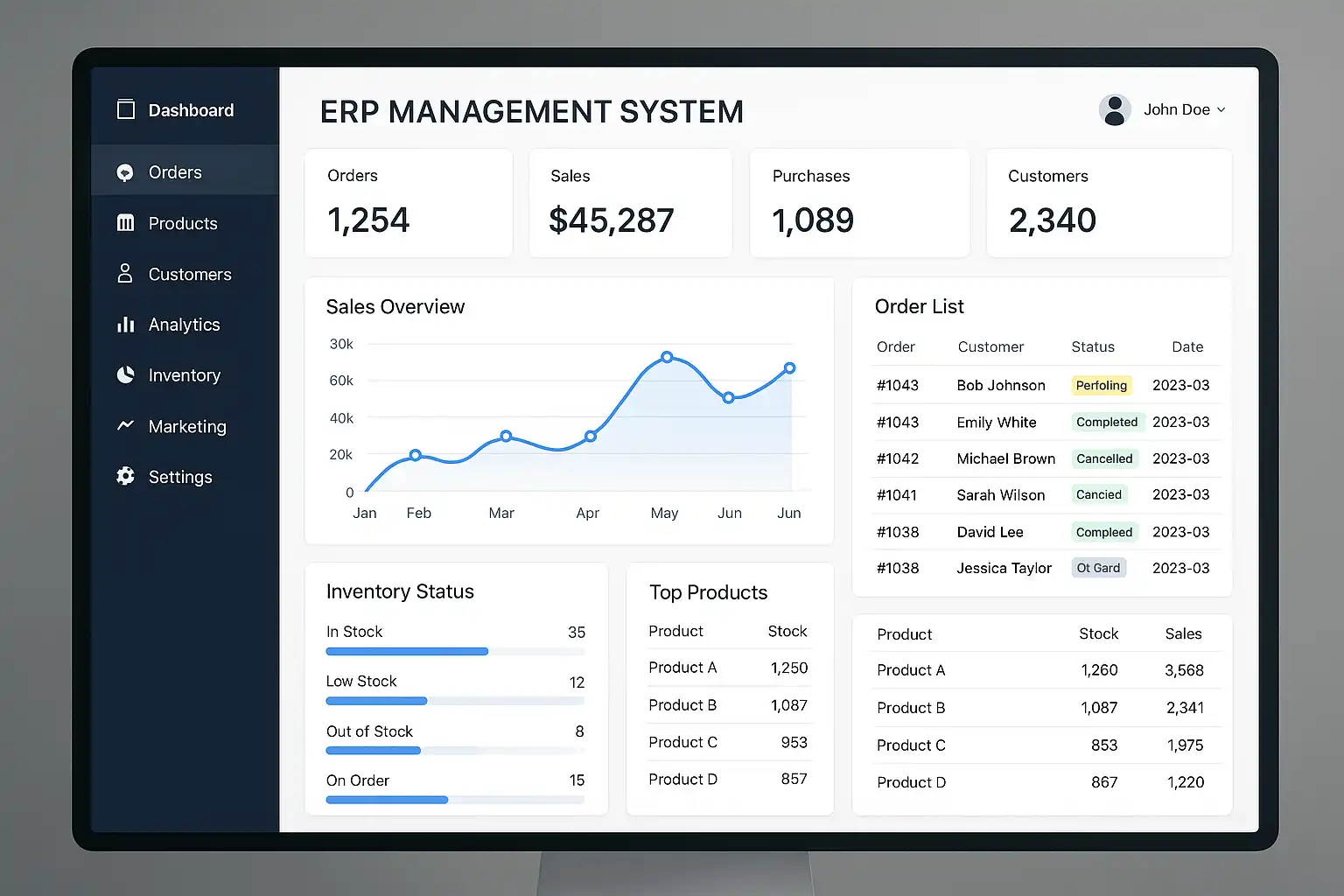
Task: Click customer name Emily White
Action: point(997,423)
